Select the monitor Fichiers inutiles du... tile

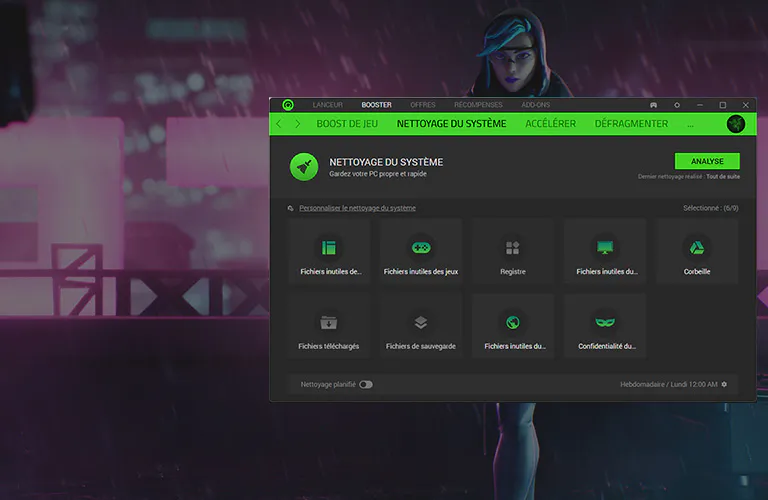tap(605, 252)
